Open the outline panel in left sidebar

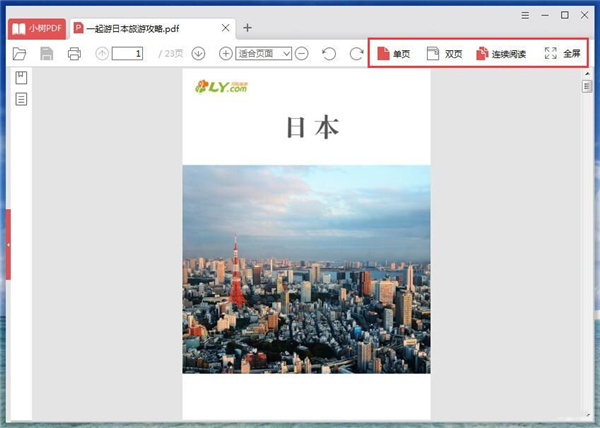[21, 99]
